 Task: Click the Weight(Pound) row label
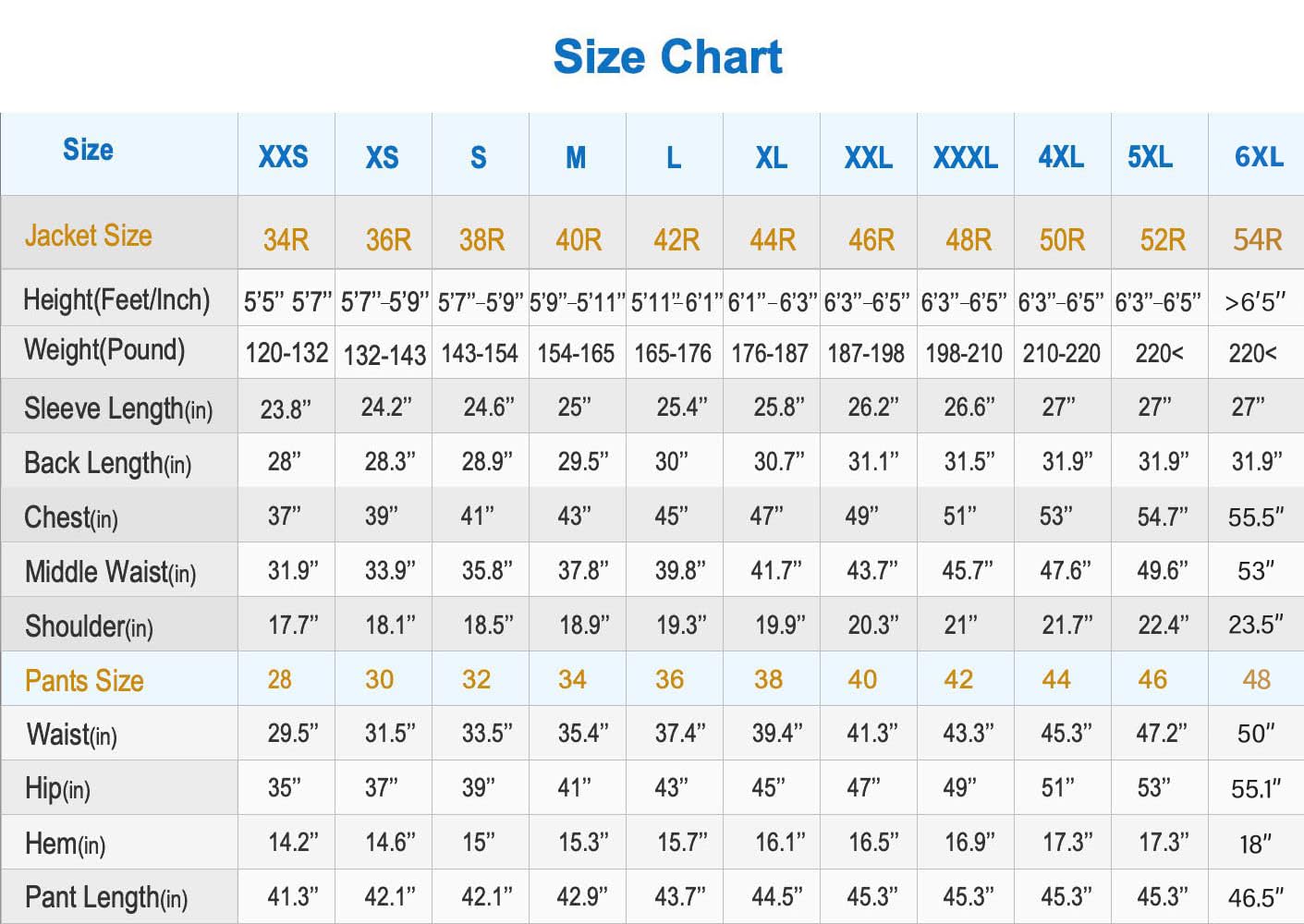[x=104, y=350]
